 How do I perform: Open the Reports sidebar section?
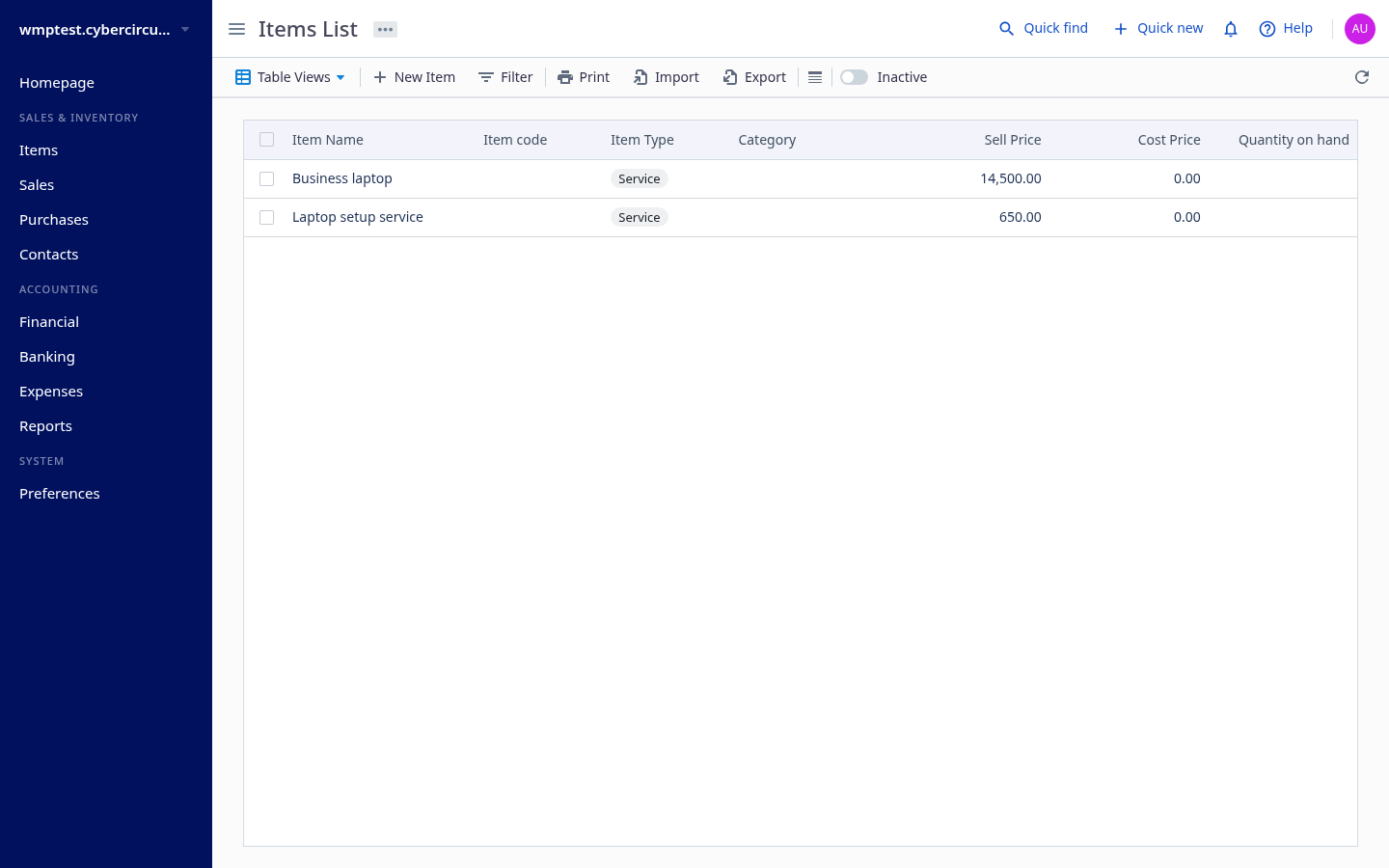click(45, 426)
